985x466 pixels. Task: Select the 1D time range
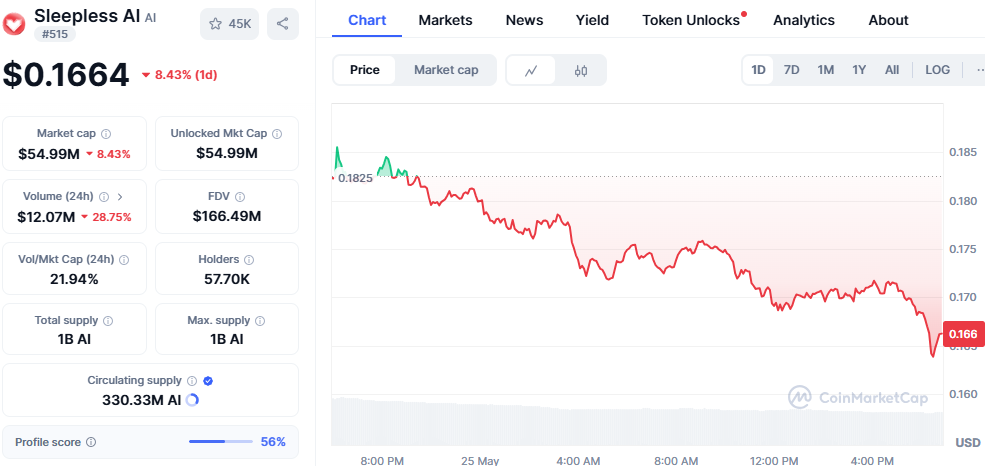(x=758, y=70)
